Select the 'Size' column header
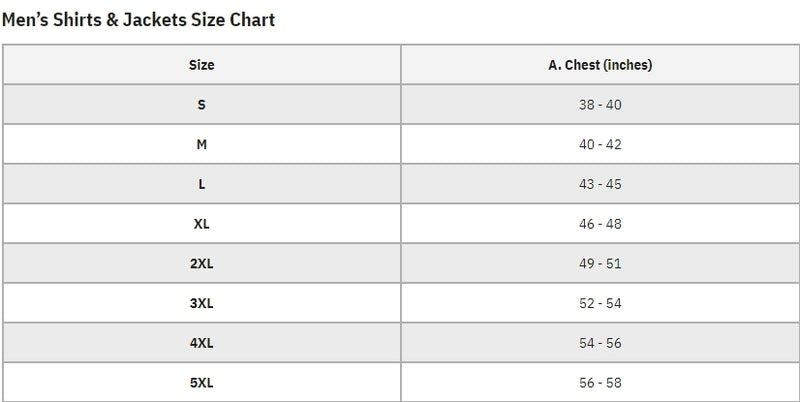Screen dimensions: 800x402 (x=201, y=65)
